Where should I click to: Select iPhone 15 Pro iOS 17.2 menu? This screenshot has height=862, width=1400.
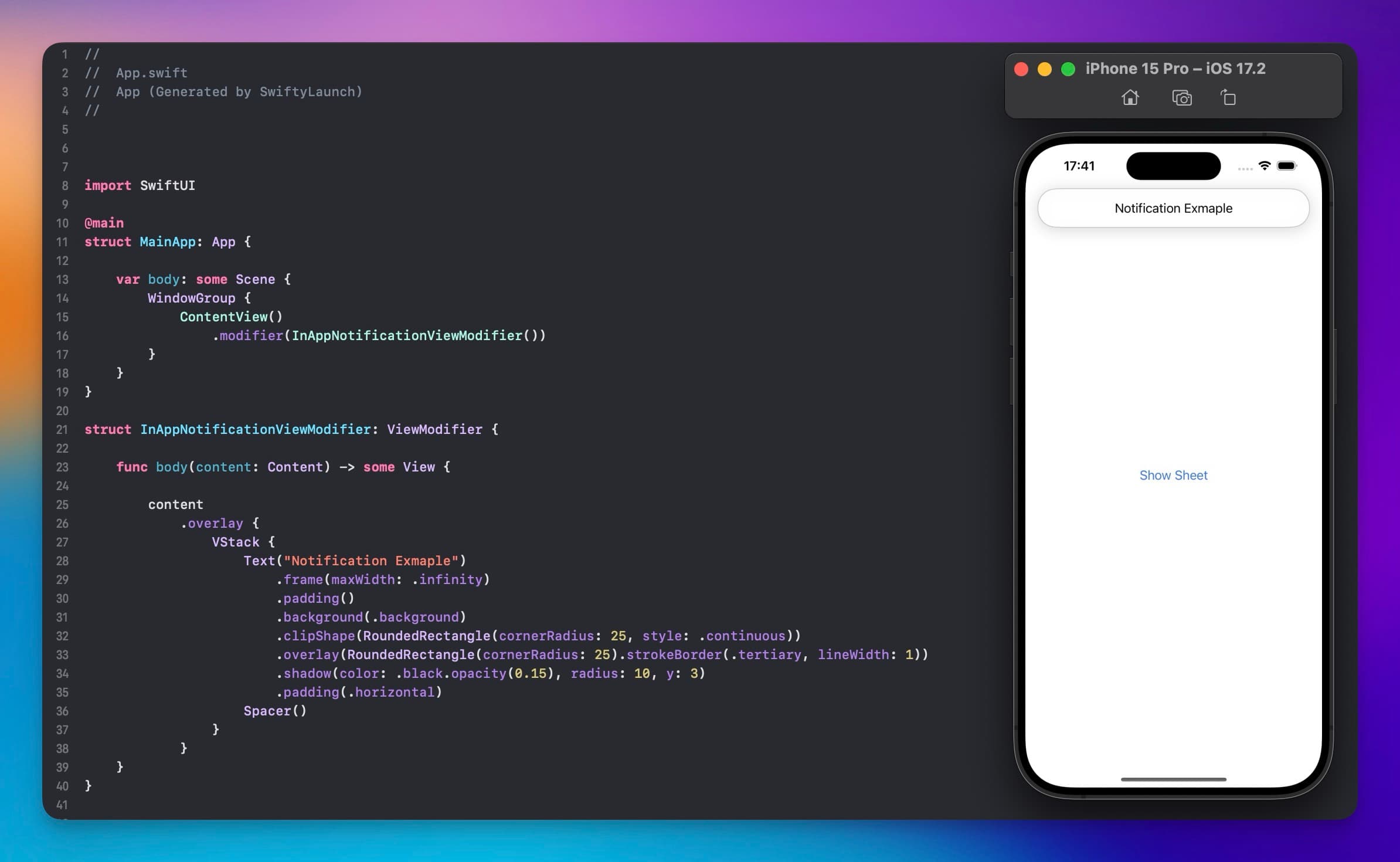1196,68
